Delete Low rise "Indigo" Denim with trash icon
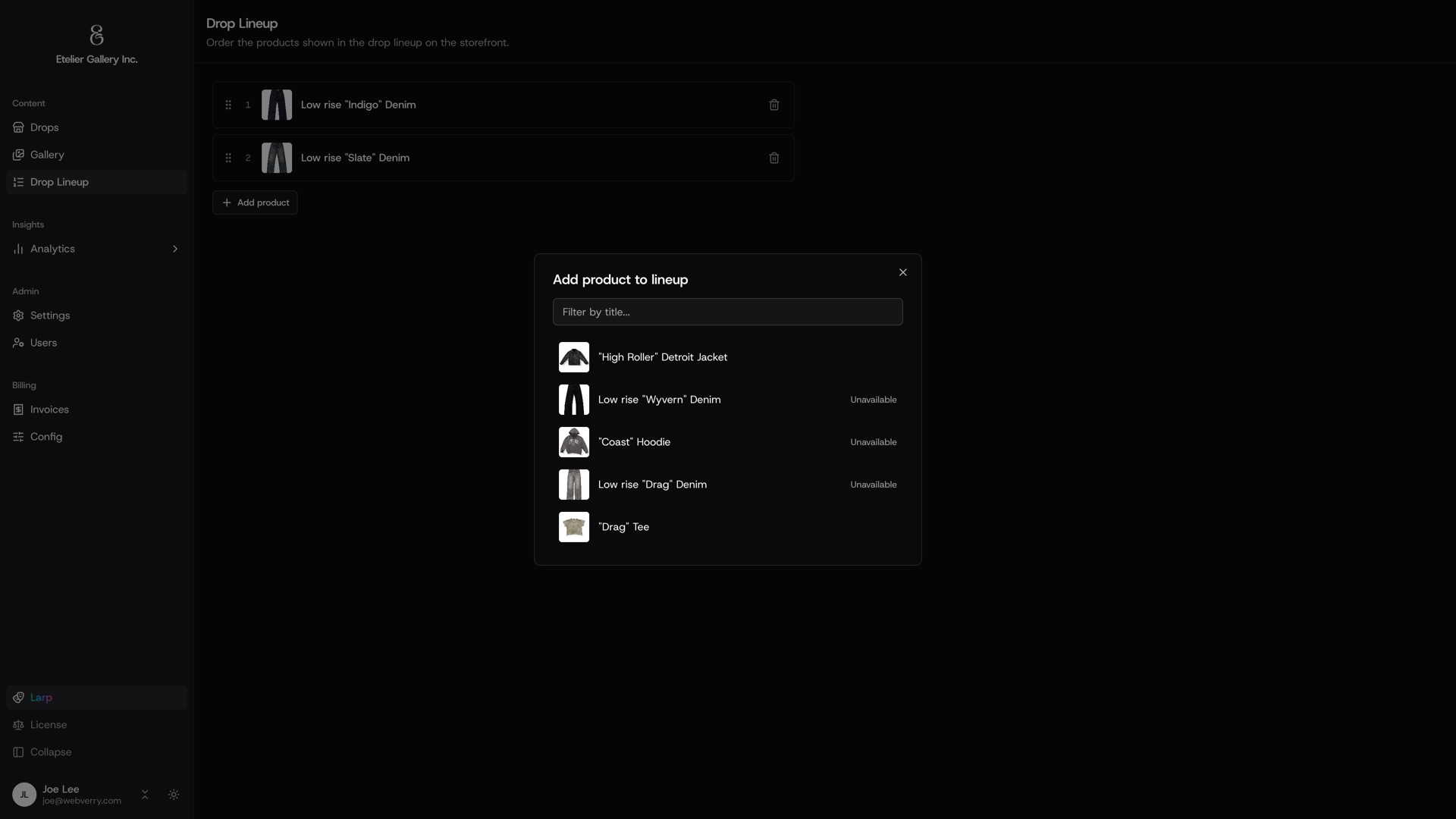 pyautogui.click(x=774, y=105)
